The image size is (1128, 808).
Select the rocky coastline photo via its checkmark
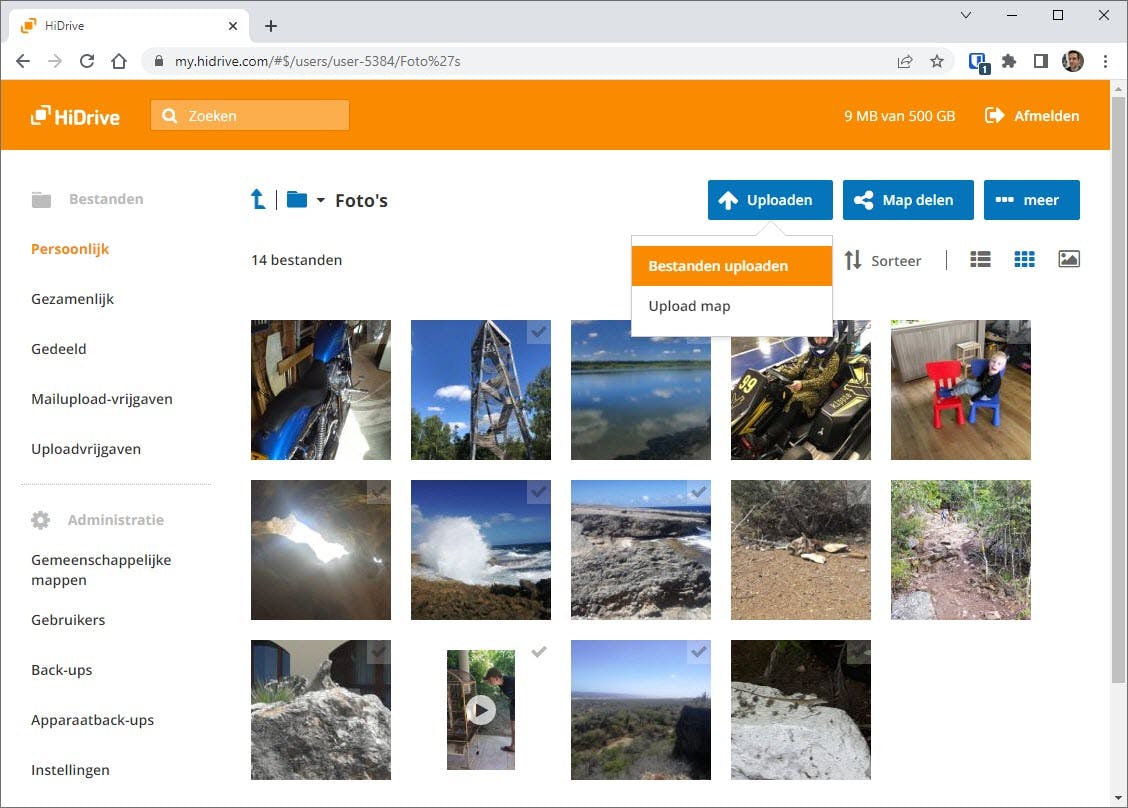coord(698,492)
